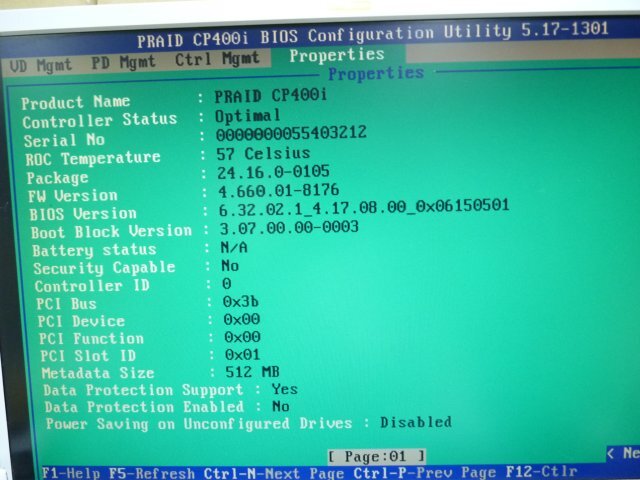Screen dimensions: 640x480
Task: Click F5-Refresh in the bottom bar
Action: click(152, 473)
